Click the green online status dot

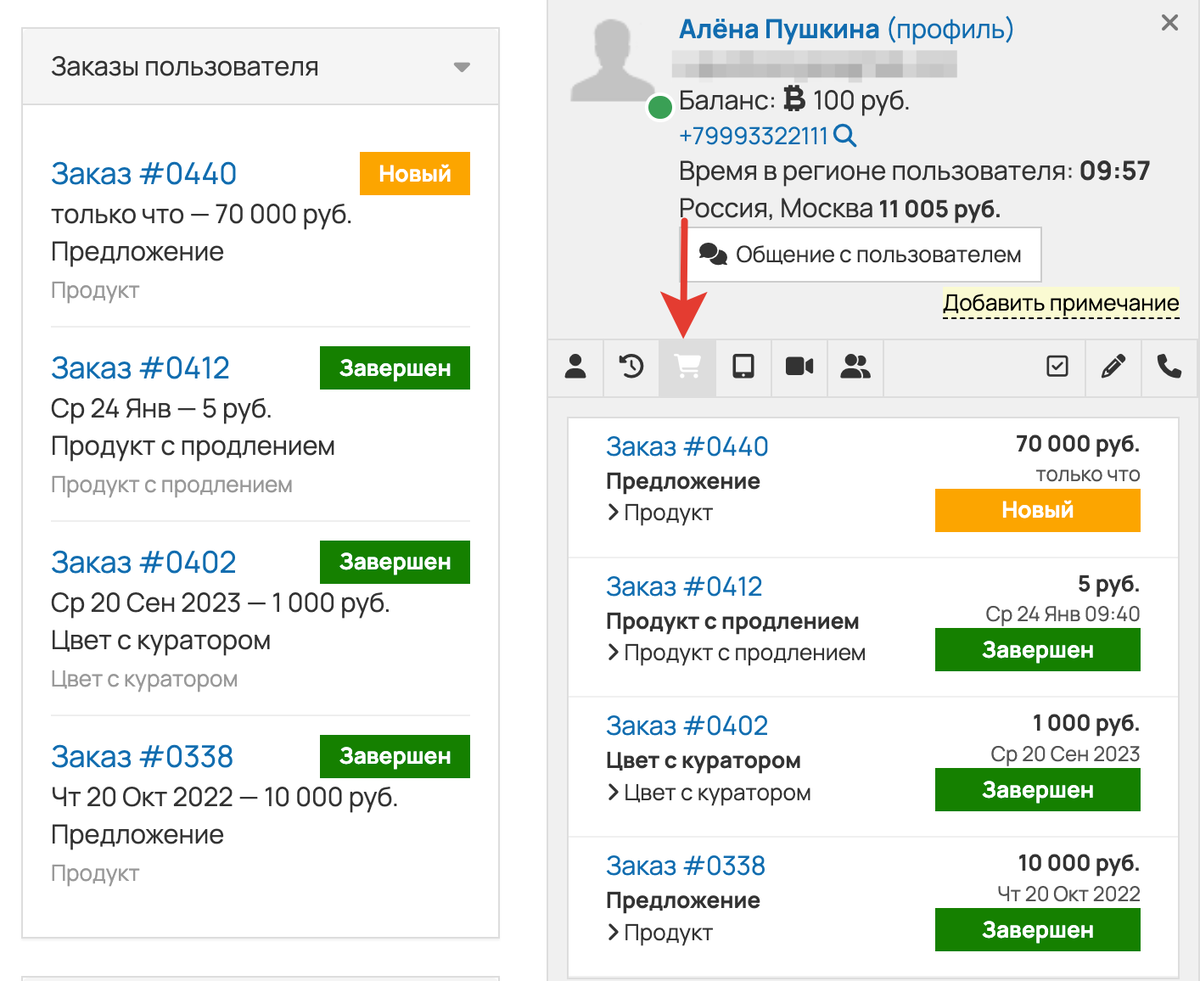pos(659,107)
